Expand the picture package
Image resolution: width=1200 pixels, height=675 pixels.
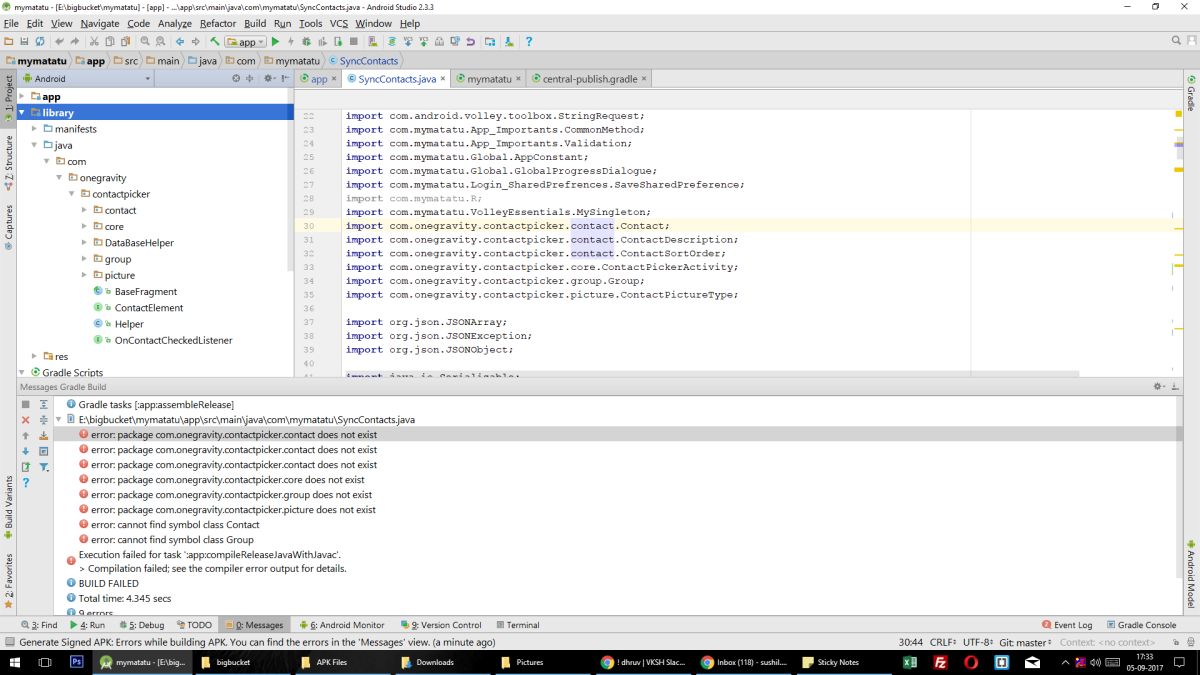(84, 275)
